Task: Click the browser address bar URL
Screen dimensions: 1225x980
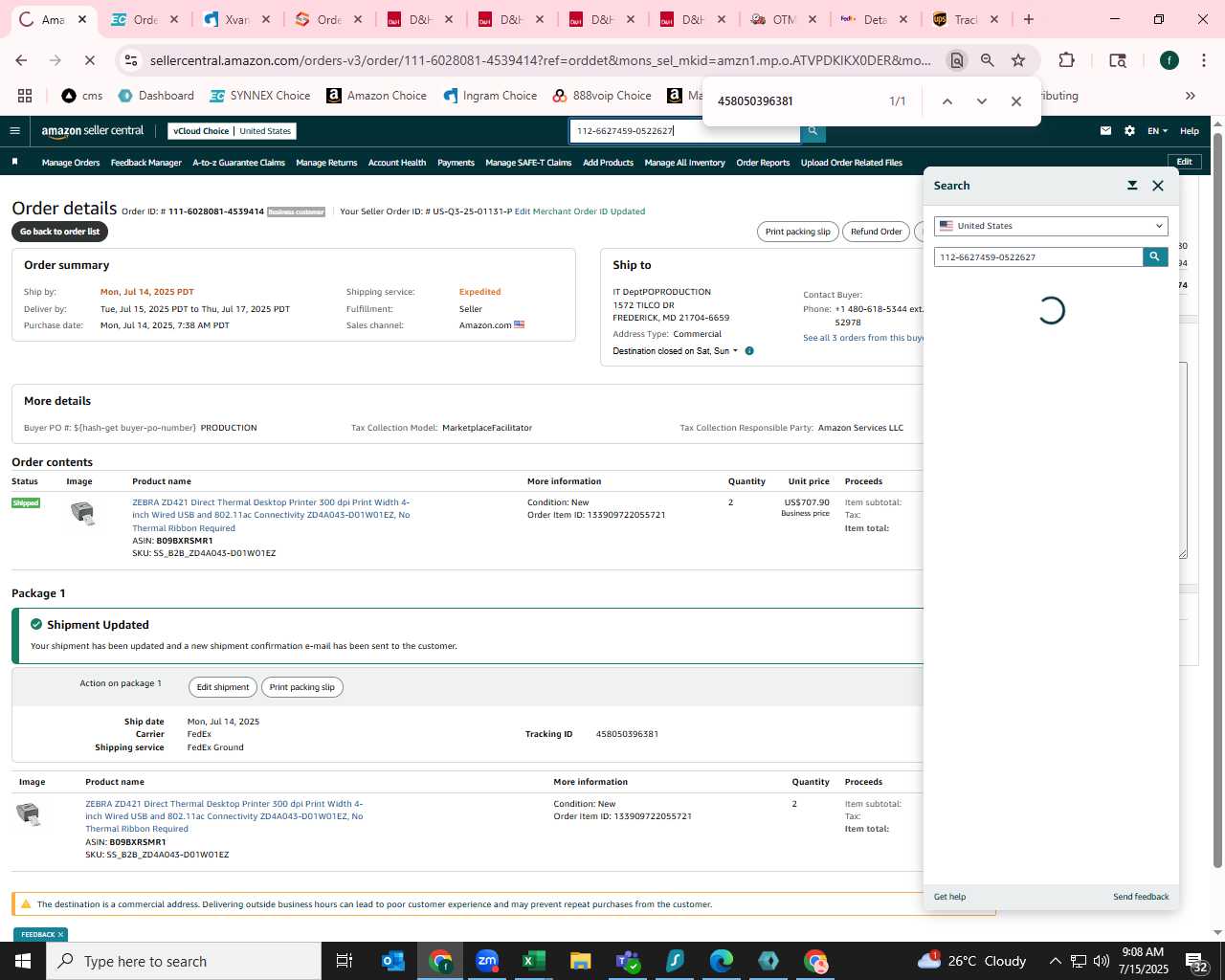Action: (x=540, y=60)
